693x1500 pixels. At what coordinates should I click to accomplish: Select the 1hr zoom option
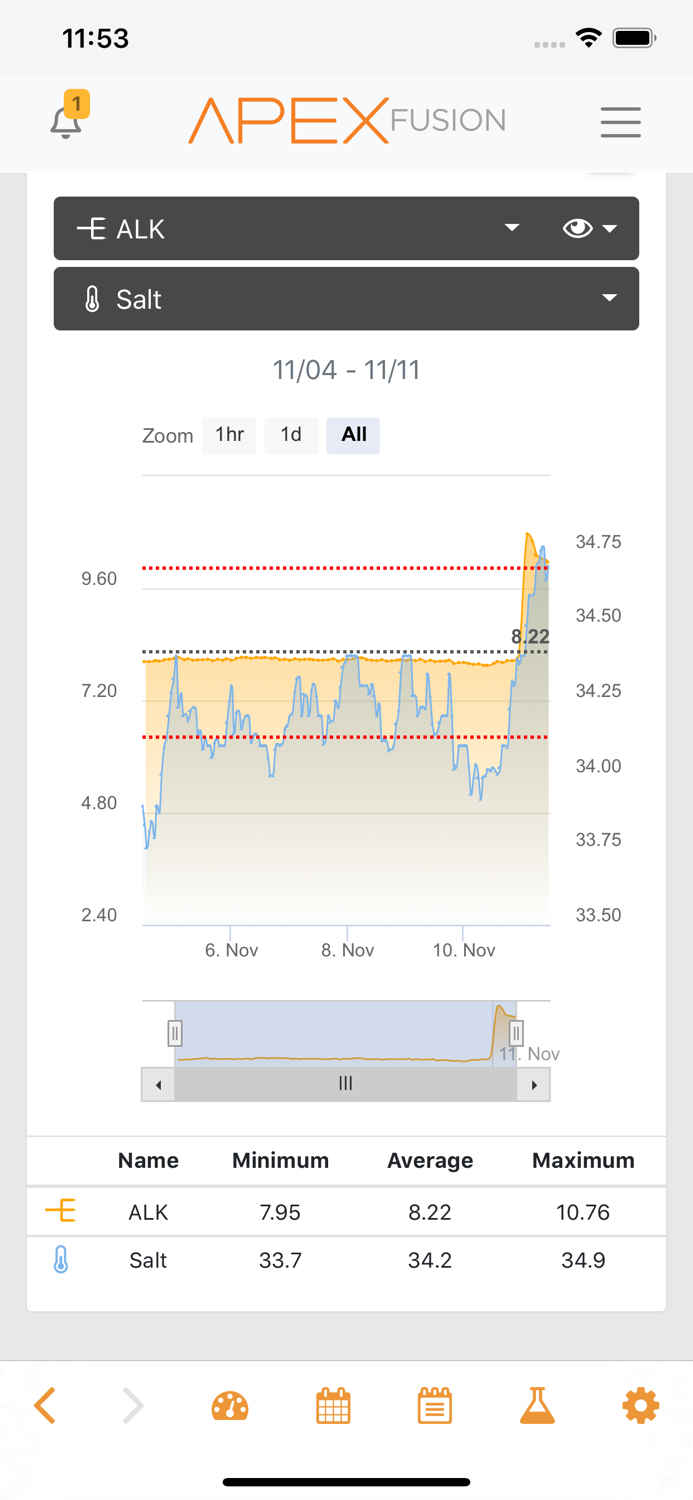pos(229,435)
